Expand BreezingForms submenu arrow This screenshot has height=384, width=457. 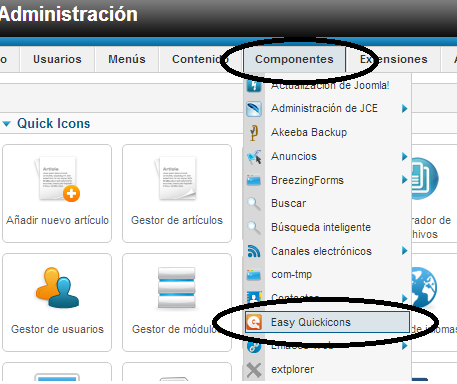click(x=404, y=180)
